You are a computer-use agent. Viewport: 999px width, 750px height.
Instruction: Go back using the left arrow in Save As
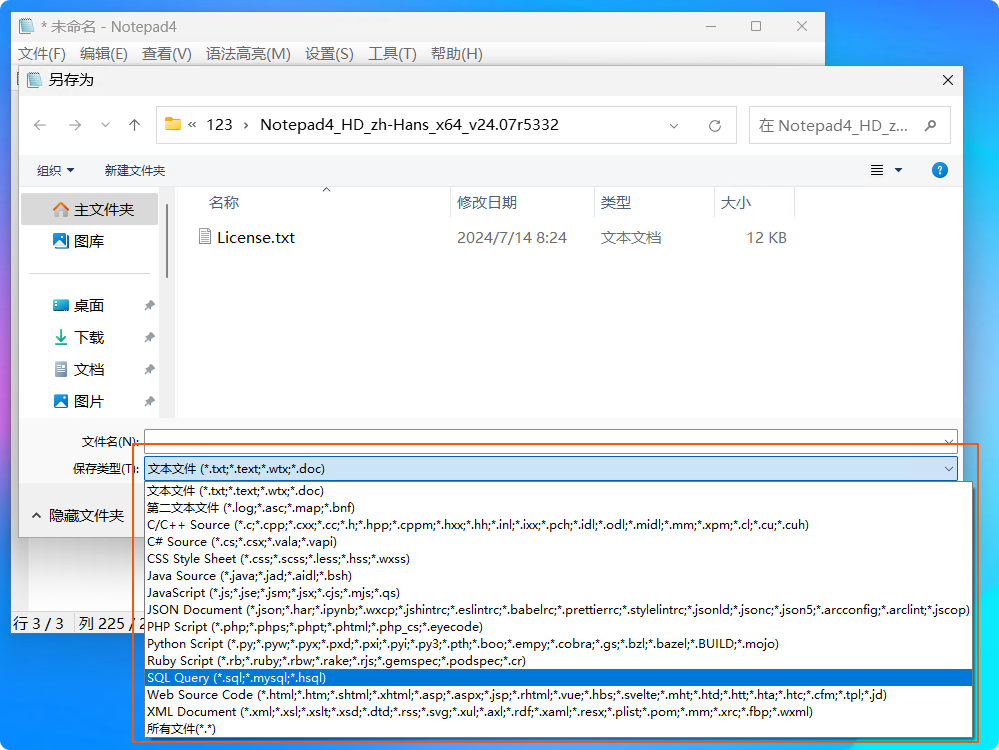click(x=40, y=126)
